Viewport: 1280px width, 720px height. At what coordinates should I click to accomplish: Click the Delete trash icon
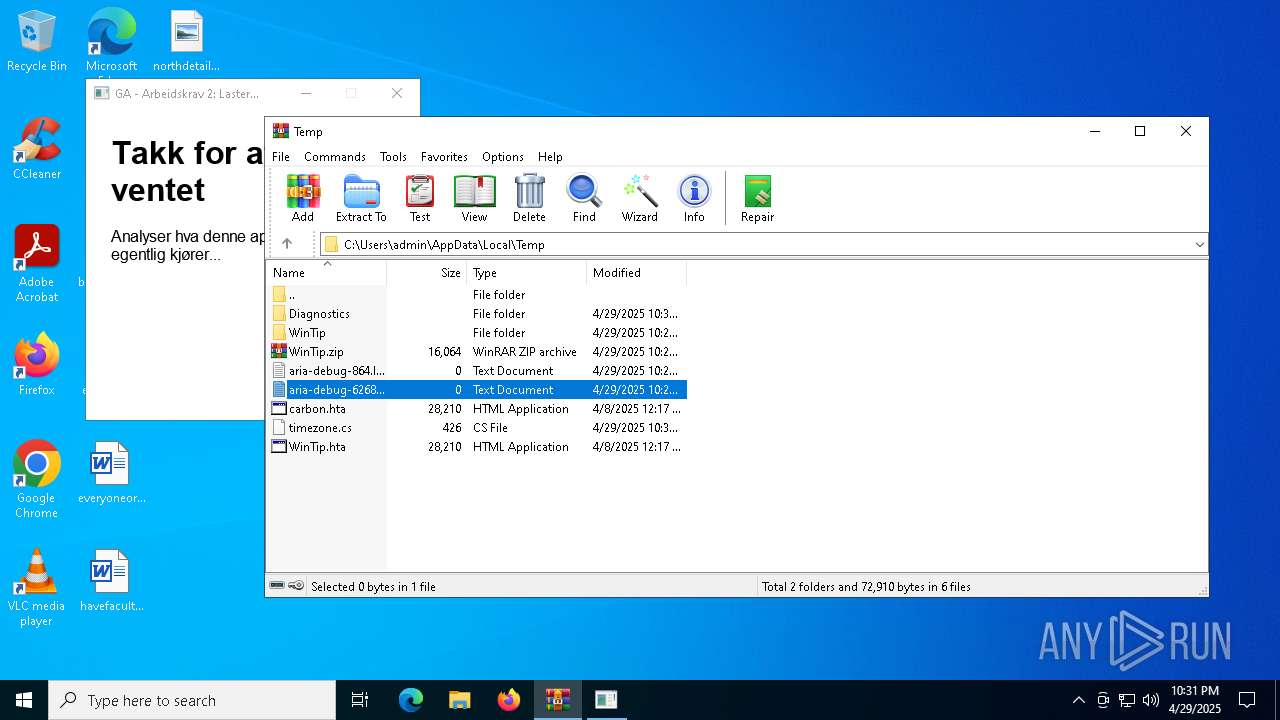(529, 198)
